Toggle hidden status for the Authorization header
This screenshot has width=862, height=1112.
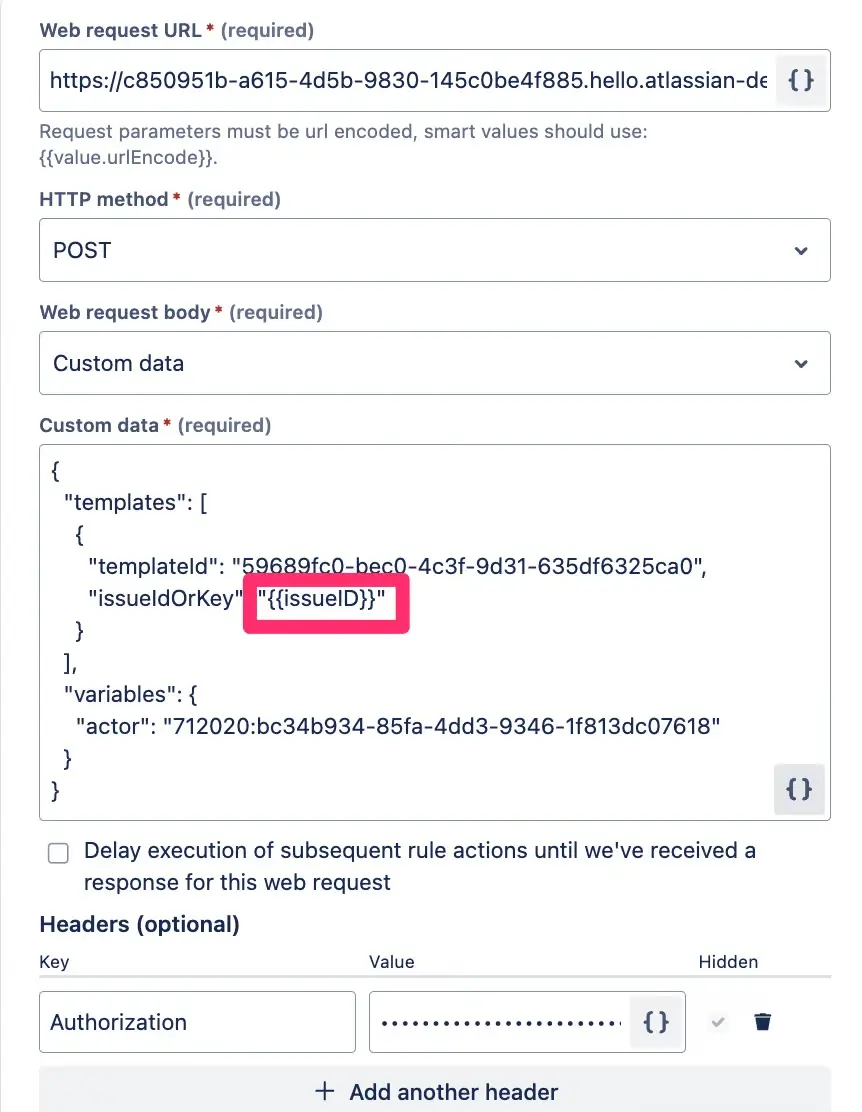718,1021
